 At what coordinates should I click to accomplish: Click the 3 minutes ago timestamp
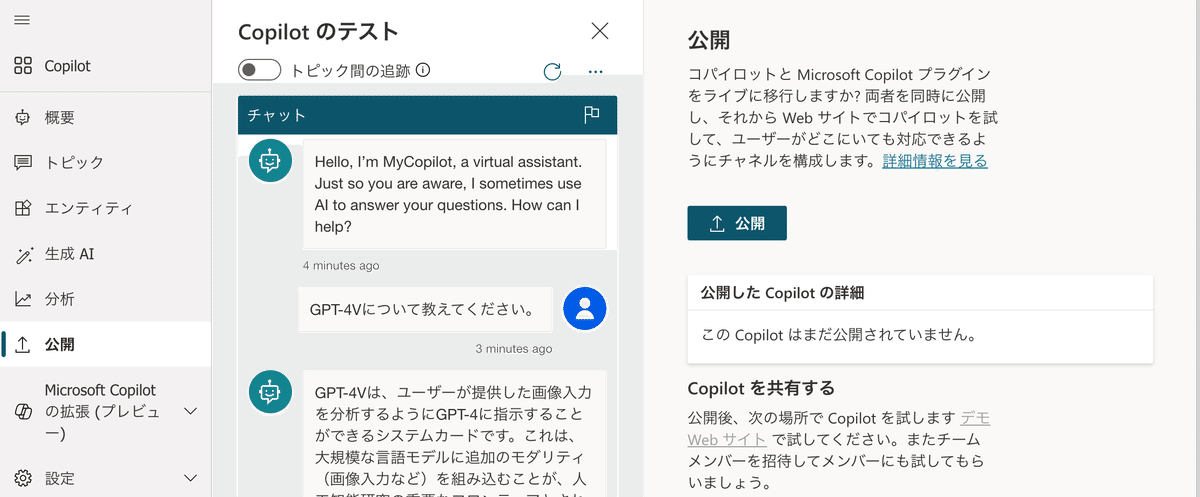click(x=513, y=349)
